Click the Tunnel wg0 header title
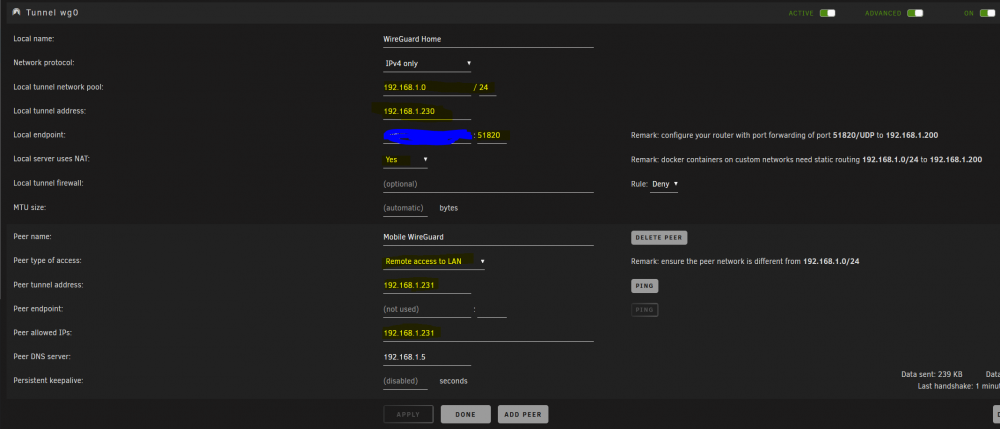Viewport: 1000px width, 429px height. coord(53,12)
